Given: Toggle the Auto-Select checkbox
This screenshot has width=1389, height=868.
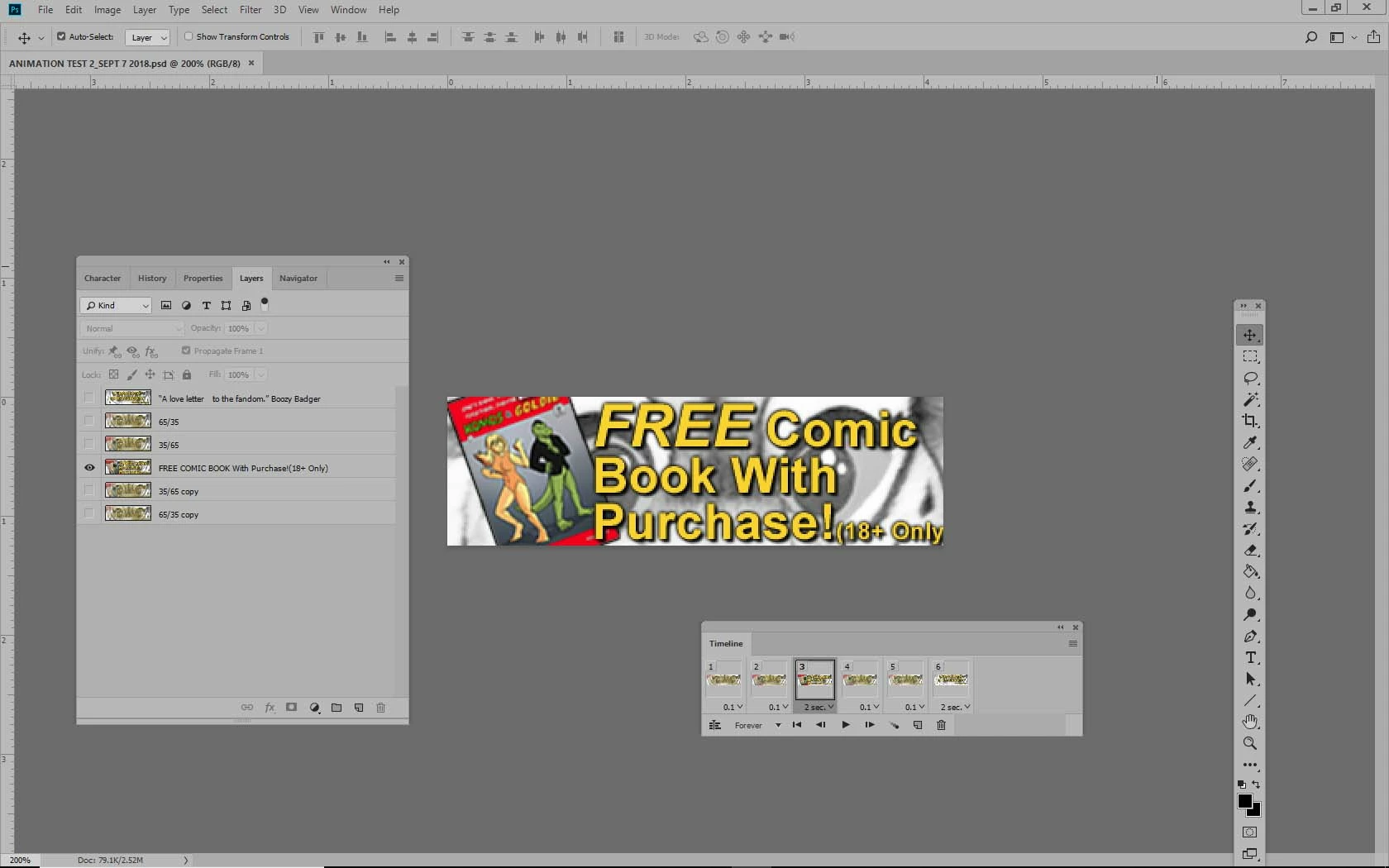Looking at the screenshot, I should point(61,36).
